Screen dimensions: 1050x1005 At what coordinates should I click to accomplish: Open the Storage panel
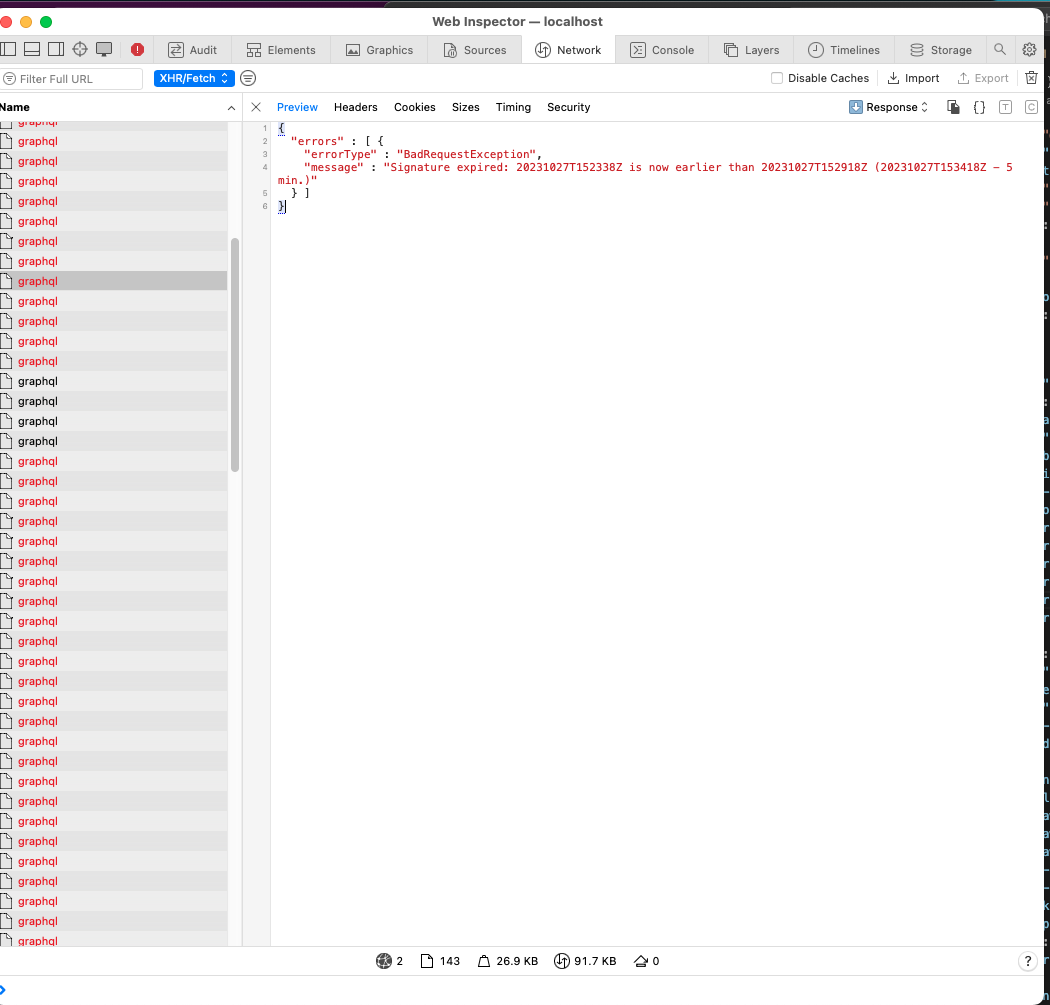coord(940,49)
